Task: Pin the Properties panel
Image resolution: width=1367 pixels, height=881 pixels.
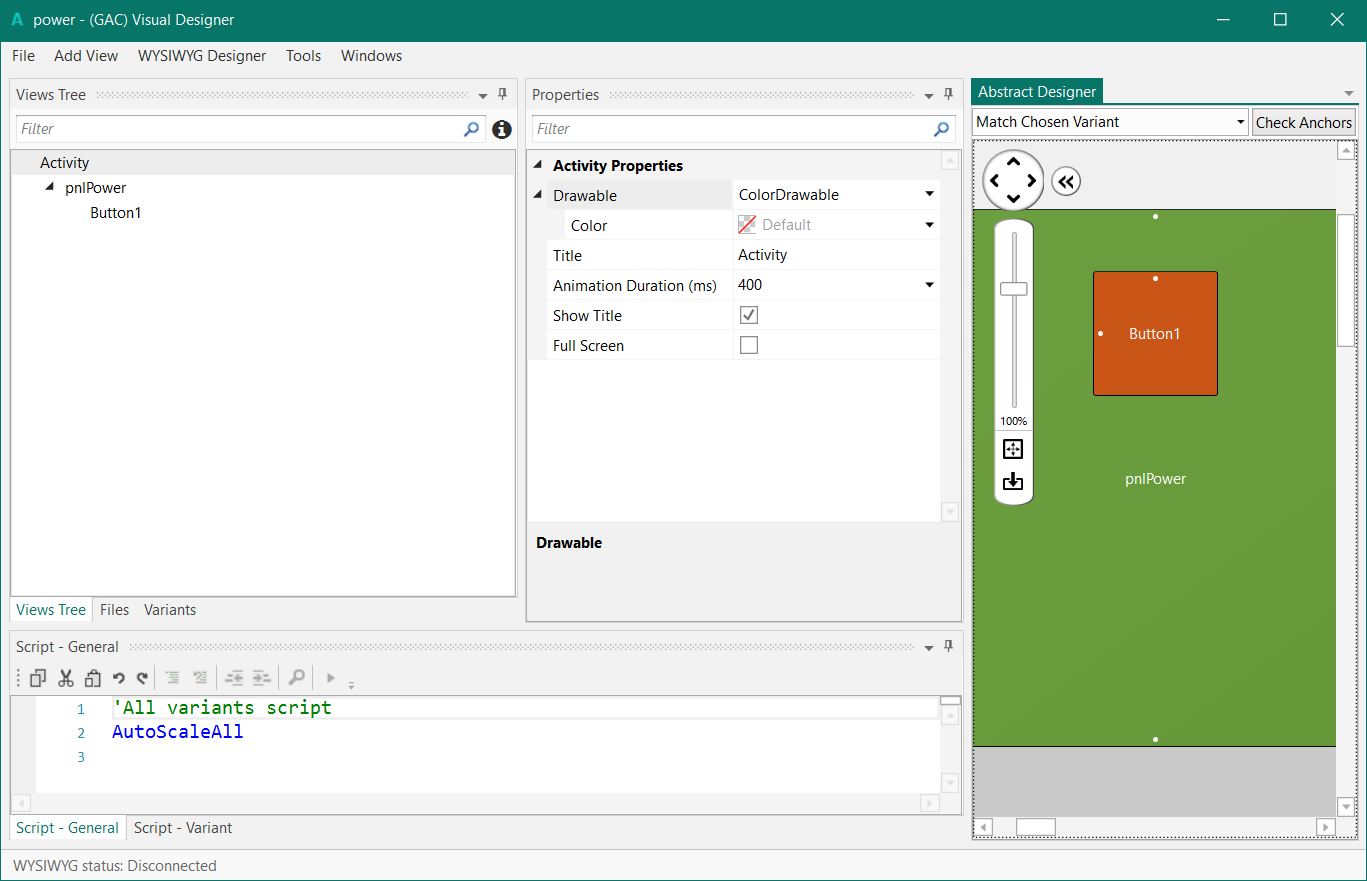Action: pyautogui.click(x=948, y=95)
